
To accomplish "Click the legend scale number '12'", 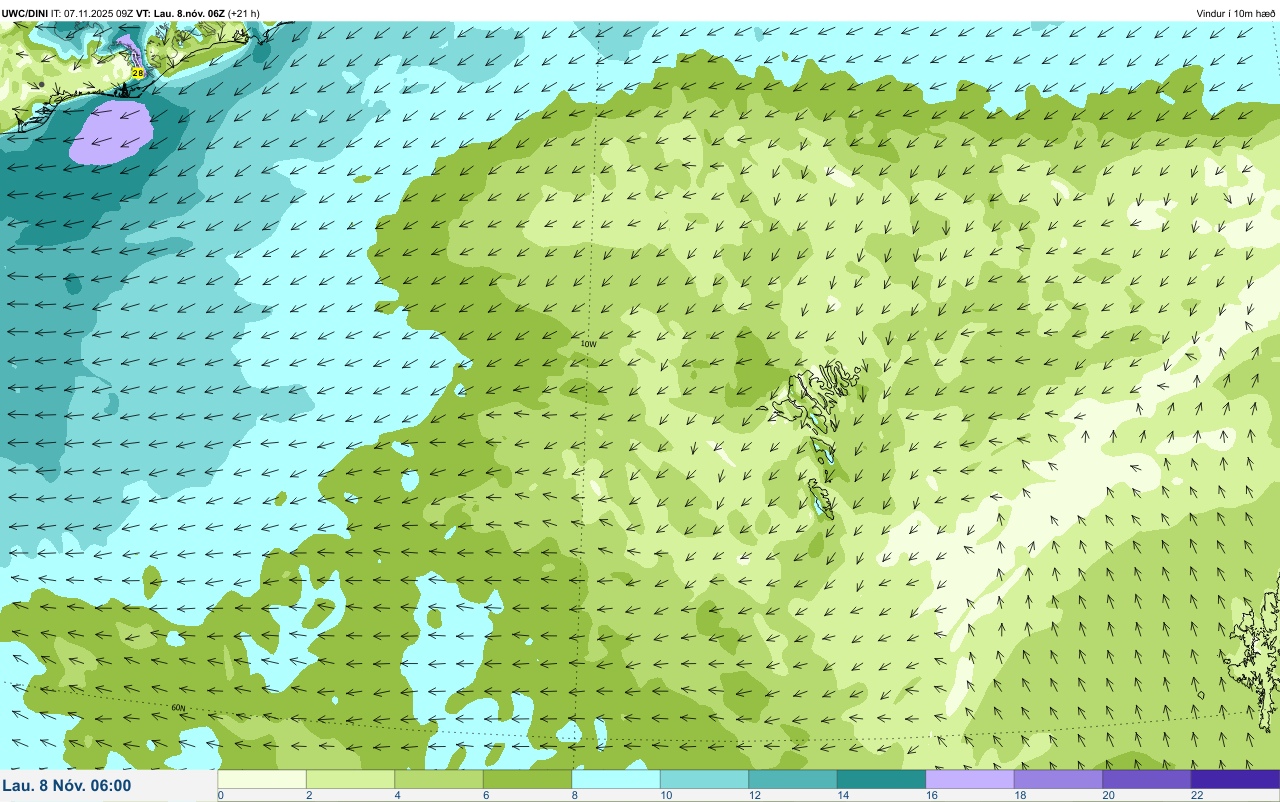I will point(754,795).
